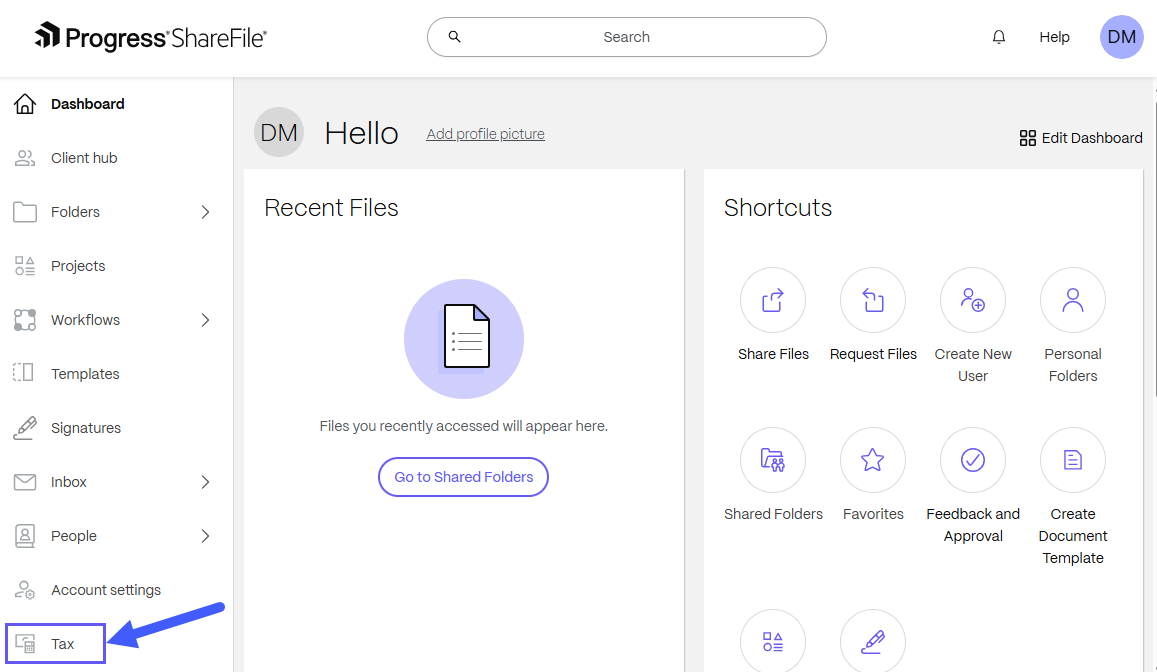This screenshot has width=1157, height=672.
Task: Click the pen signature shortcut in bottom row
Action: pyautogui.click(x=873, y=641)
